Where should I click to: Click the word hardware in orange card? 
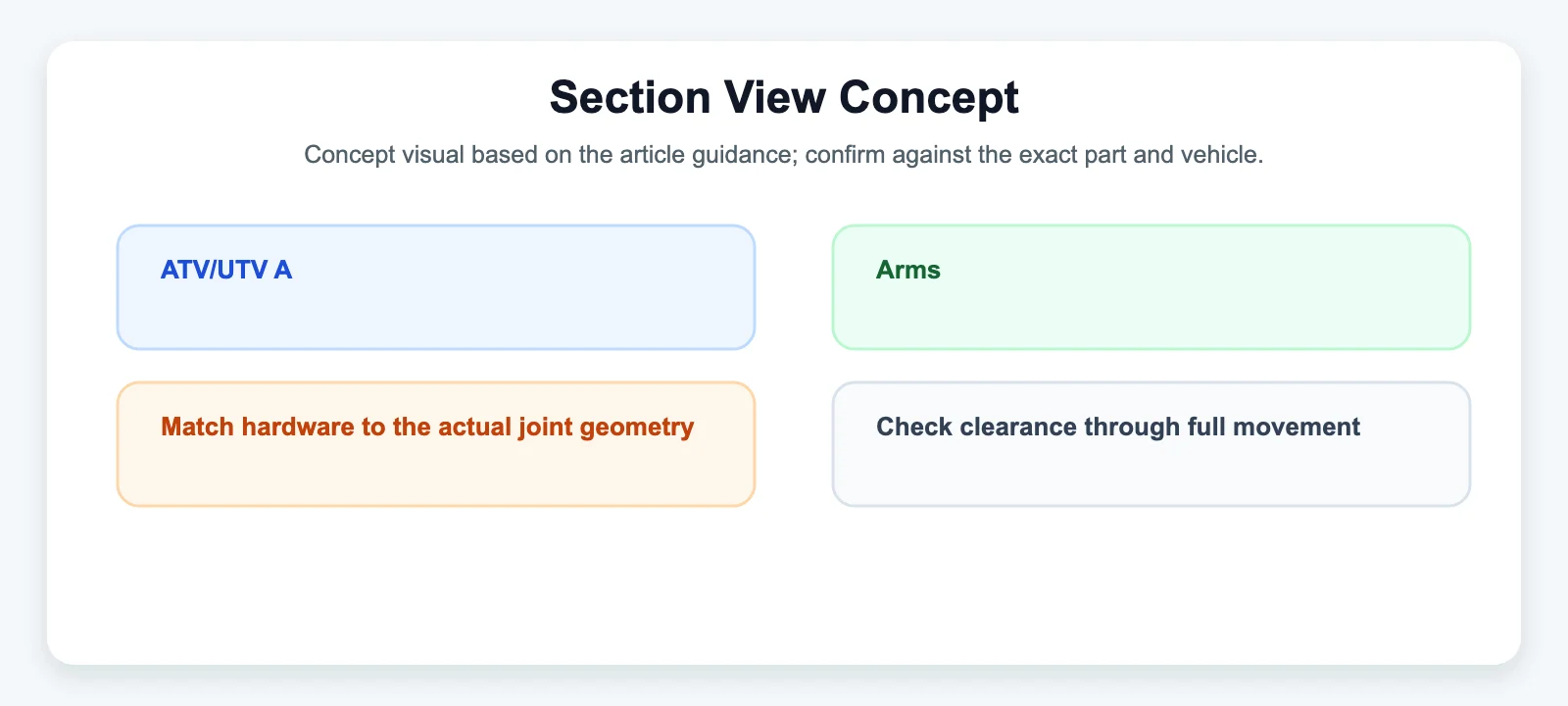click(x=298, y=428)
